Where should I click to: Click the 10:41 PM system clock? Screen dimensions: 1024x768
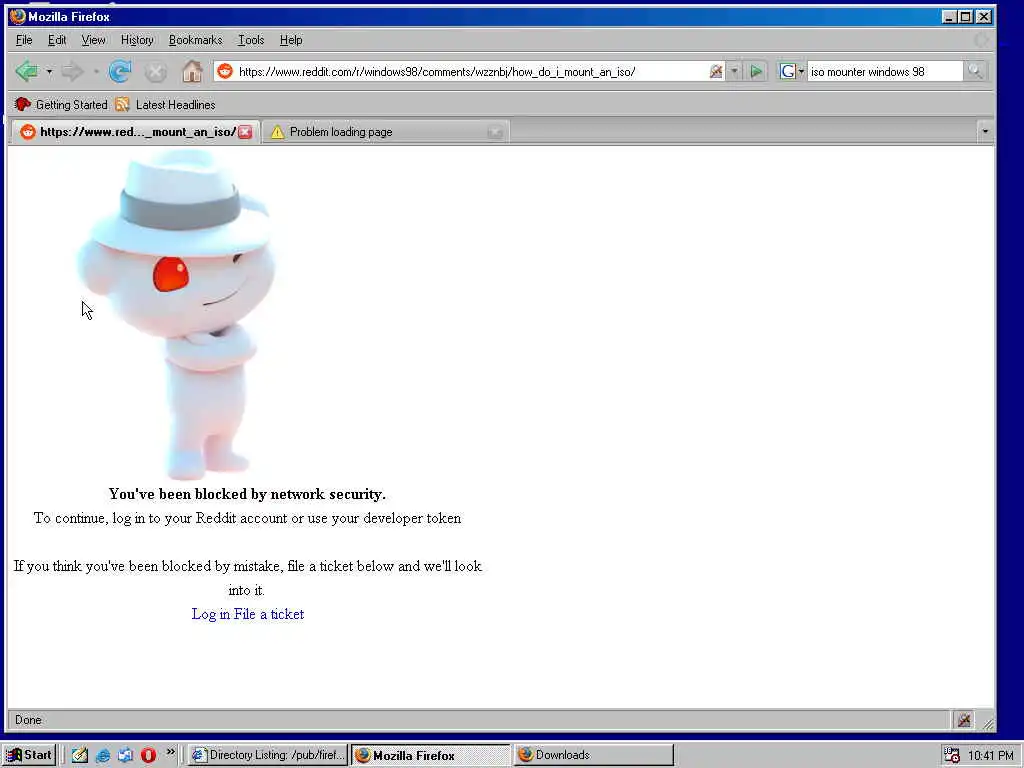991,755
